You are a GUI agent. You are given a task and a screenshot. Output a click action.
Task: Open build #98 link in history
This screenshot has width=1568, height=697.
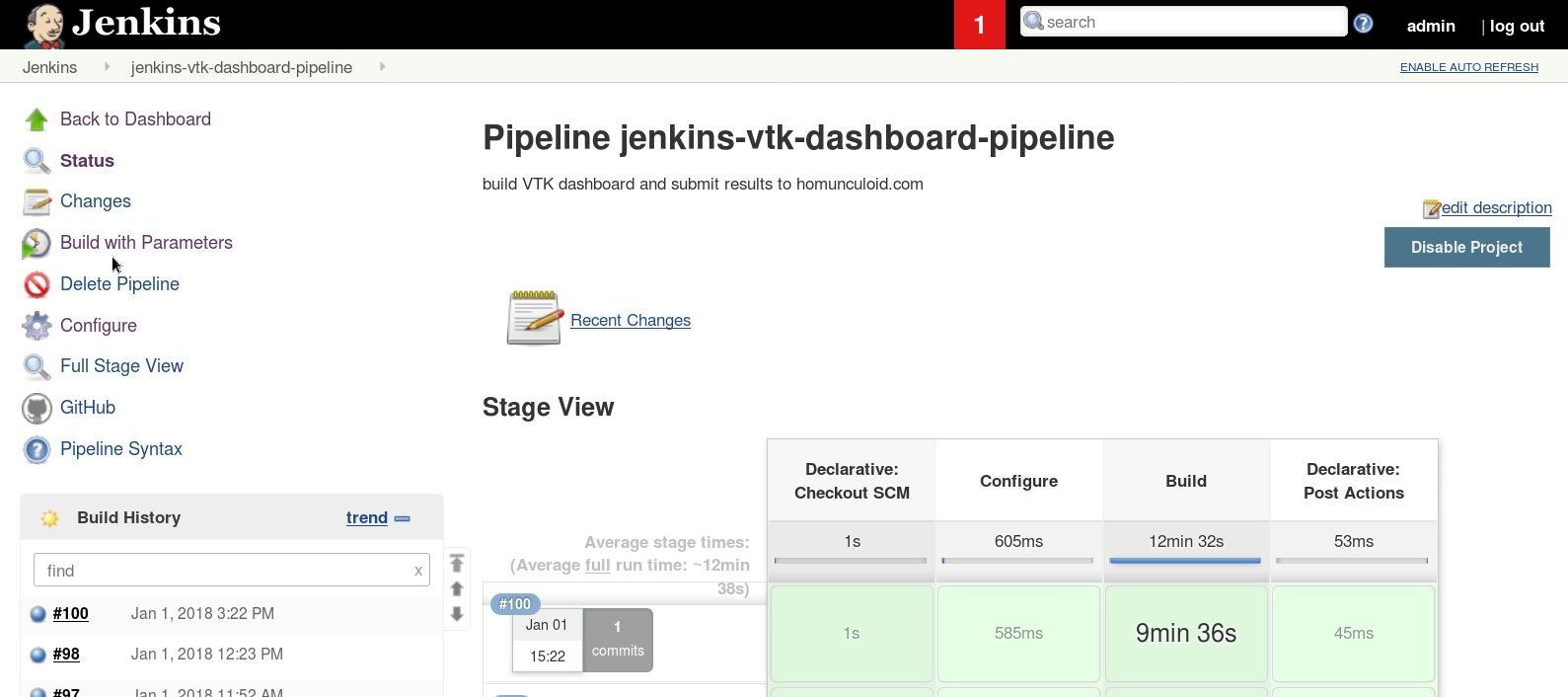[66, 655]
